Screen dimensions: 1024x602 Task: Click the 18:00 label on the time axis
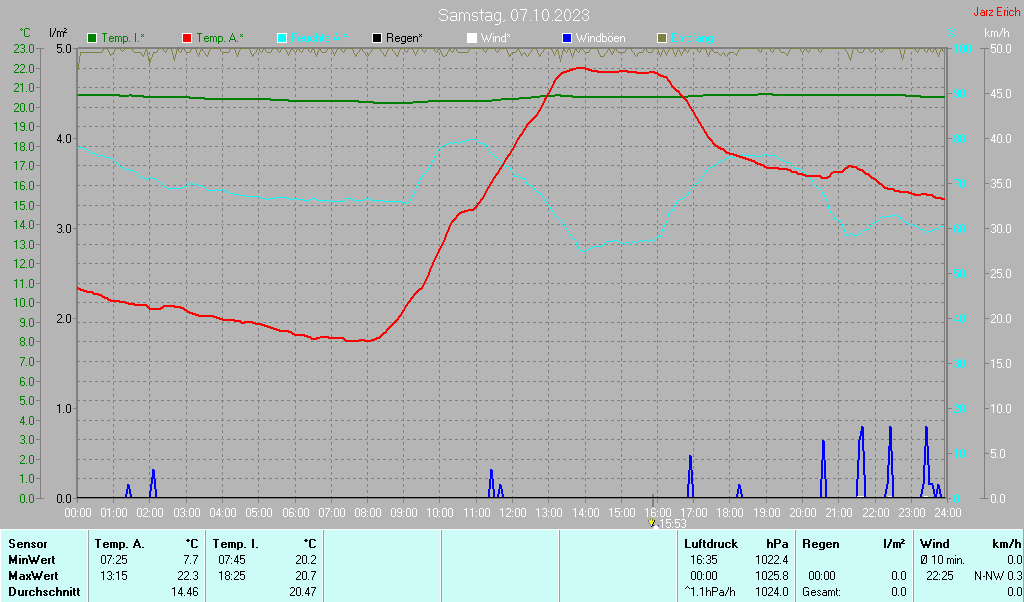(x=729, y=513)
